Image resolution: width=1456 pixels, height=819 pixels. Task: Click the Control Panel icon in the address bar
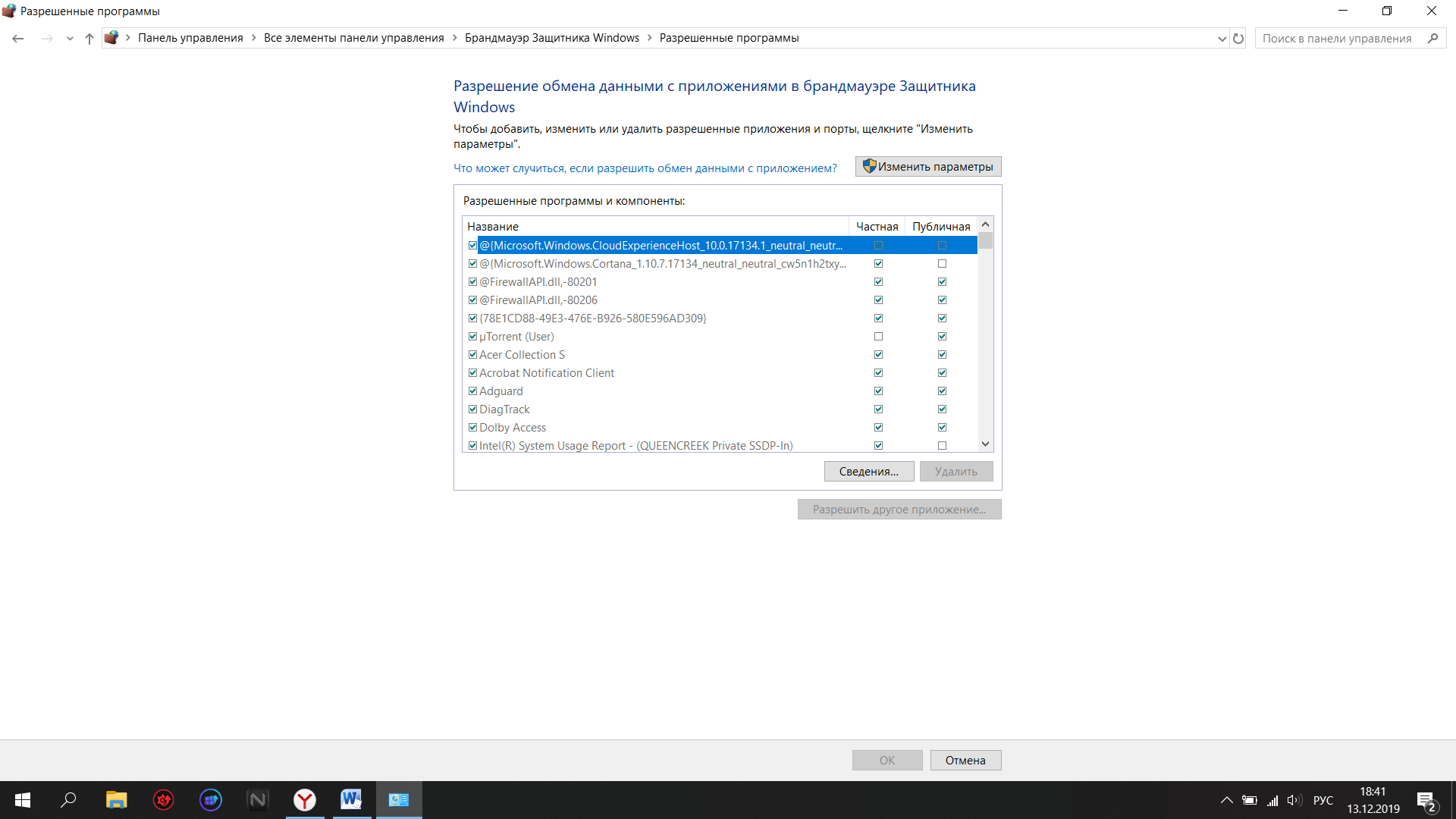111,38
